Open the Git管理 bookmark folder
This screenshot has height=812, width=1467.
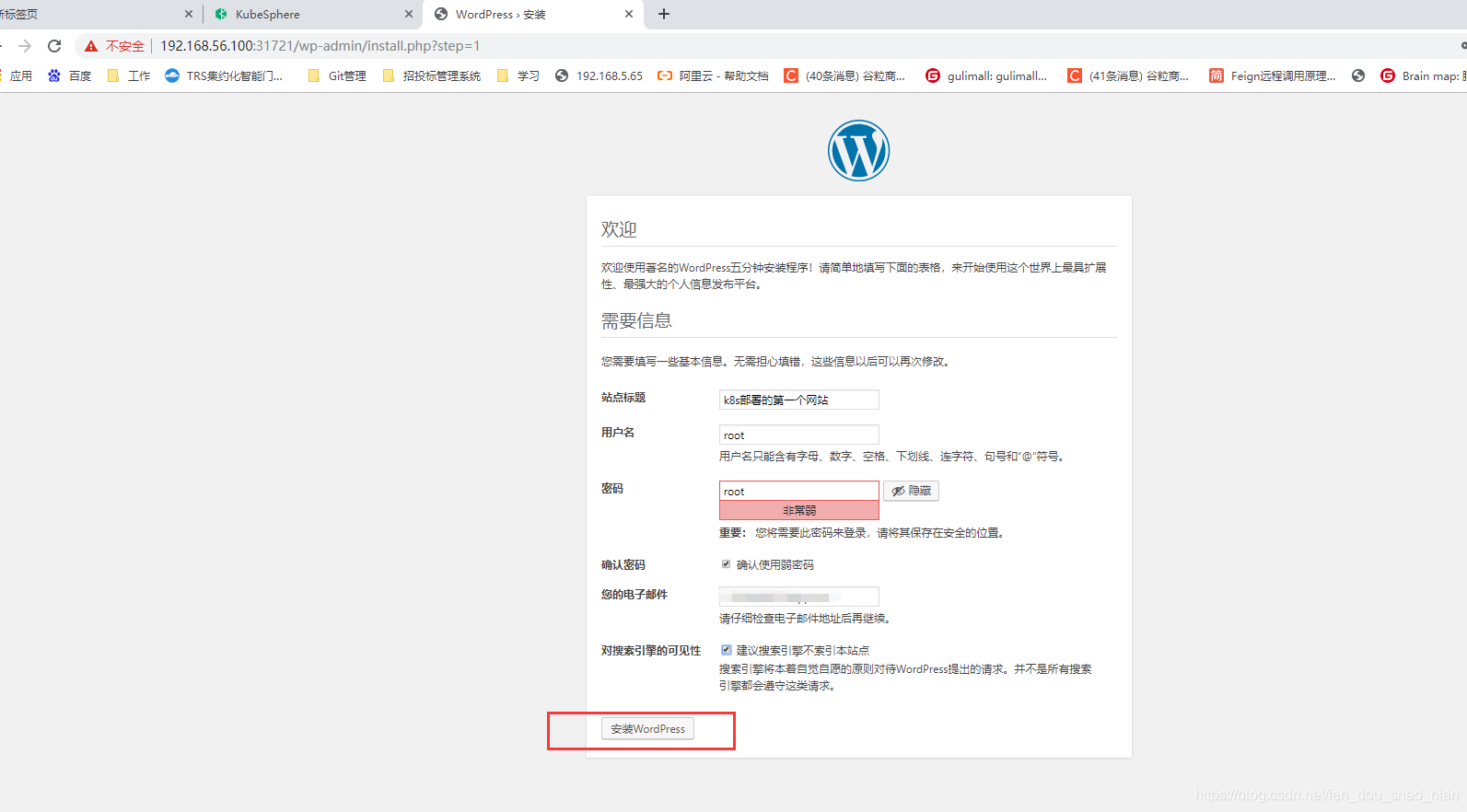click(337, 75)
